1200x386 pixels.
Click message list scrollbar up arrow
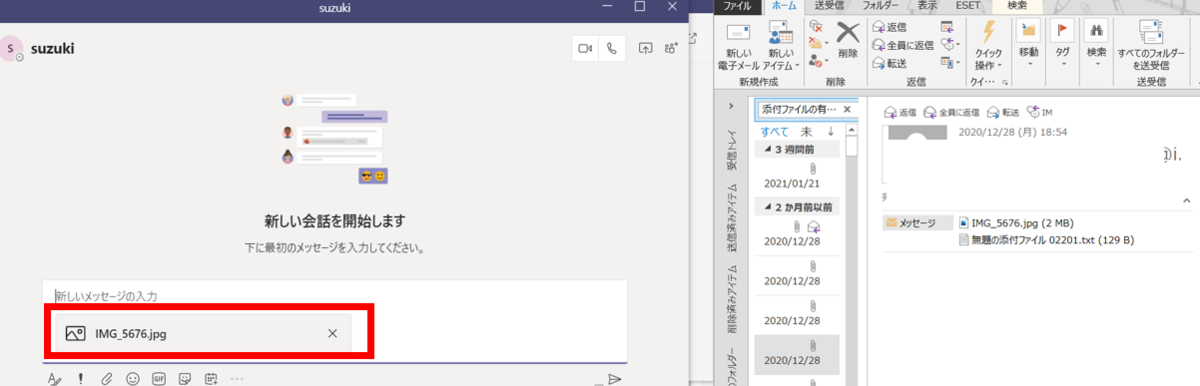click(852, 130)
